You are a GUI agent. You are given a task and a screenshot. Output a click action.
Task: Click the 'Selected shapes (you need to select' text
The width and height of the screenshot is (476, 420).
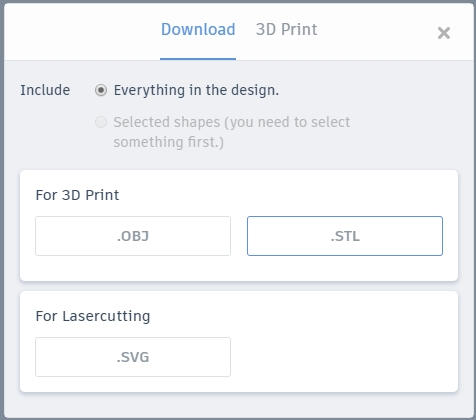[232, 122]
